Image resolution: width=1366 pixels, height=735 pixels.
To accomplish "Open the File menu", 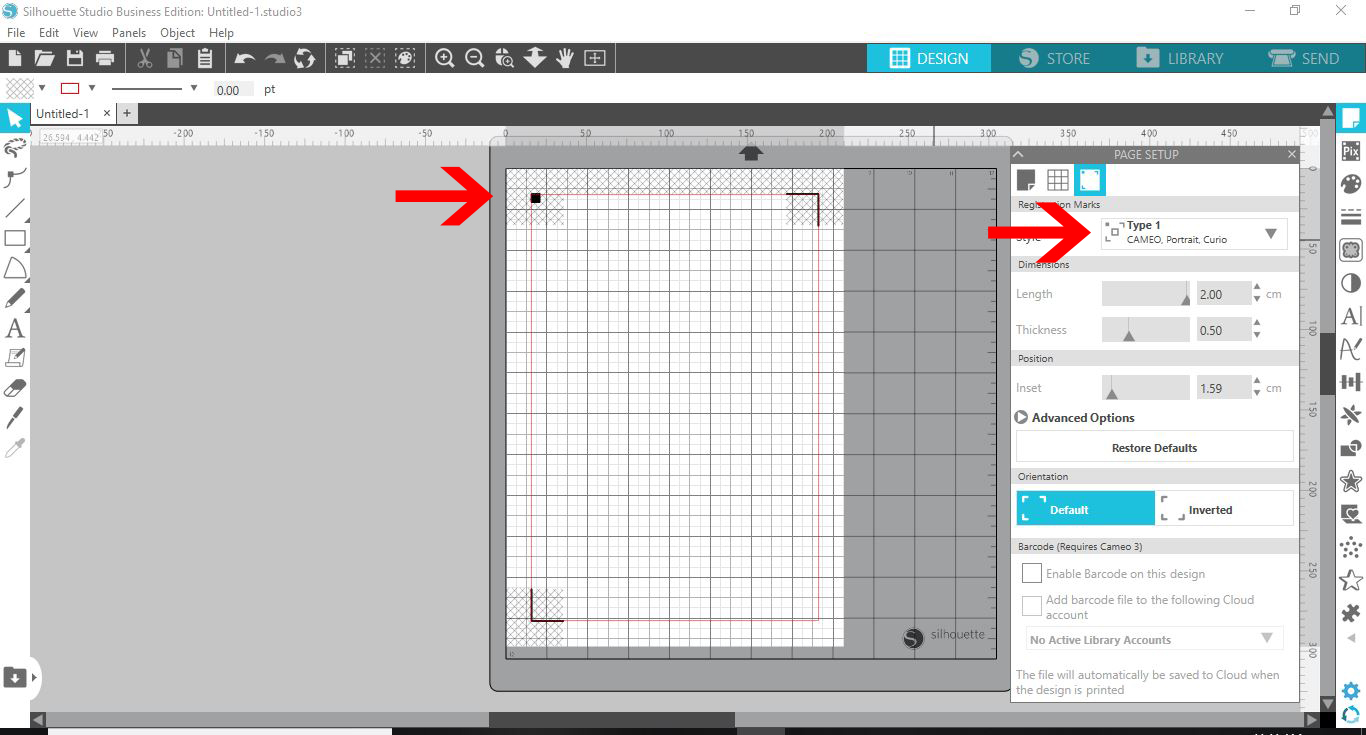I will coord(15,32).
